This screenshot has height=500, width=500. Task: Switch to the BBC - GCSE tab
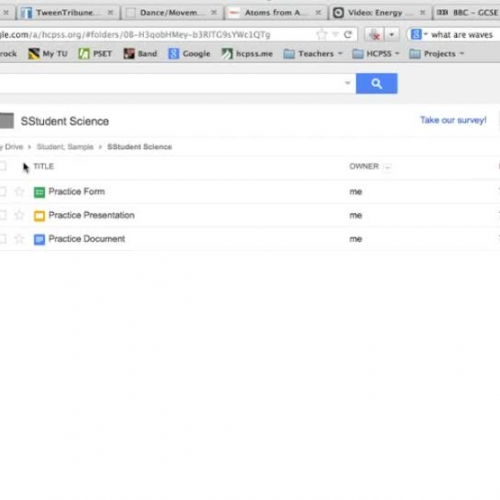coord(467,13)
